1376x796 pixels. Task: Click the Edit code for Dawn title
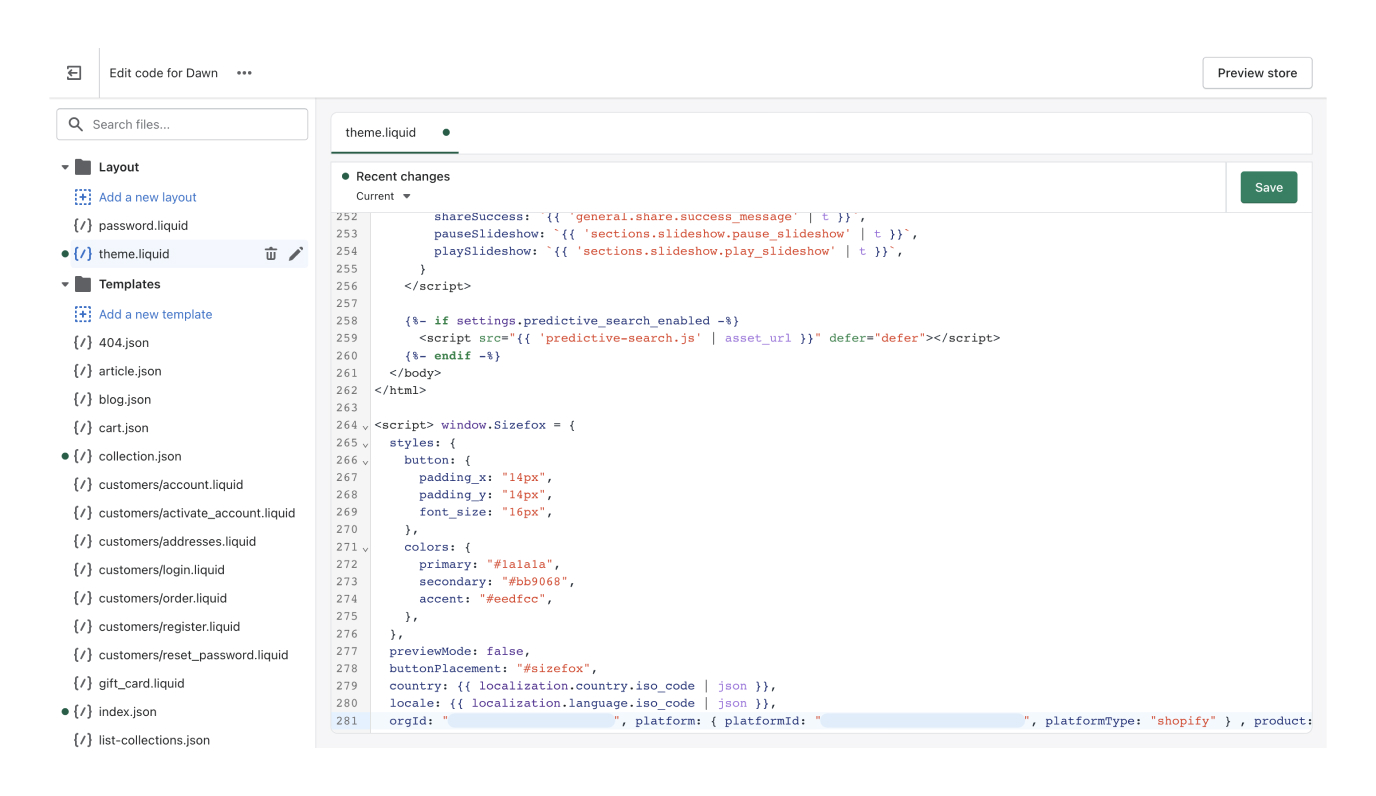pos(163,73)
